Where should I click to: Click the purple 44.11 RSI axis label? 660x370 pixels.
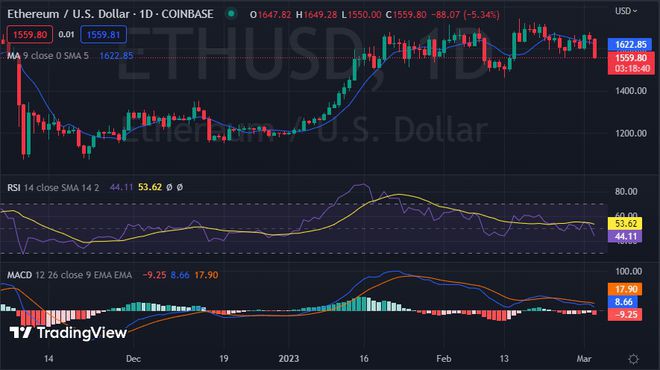tap(625, 236)
